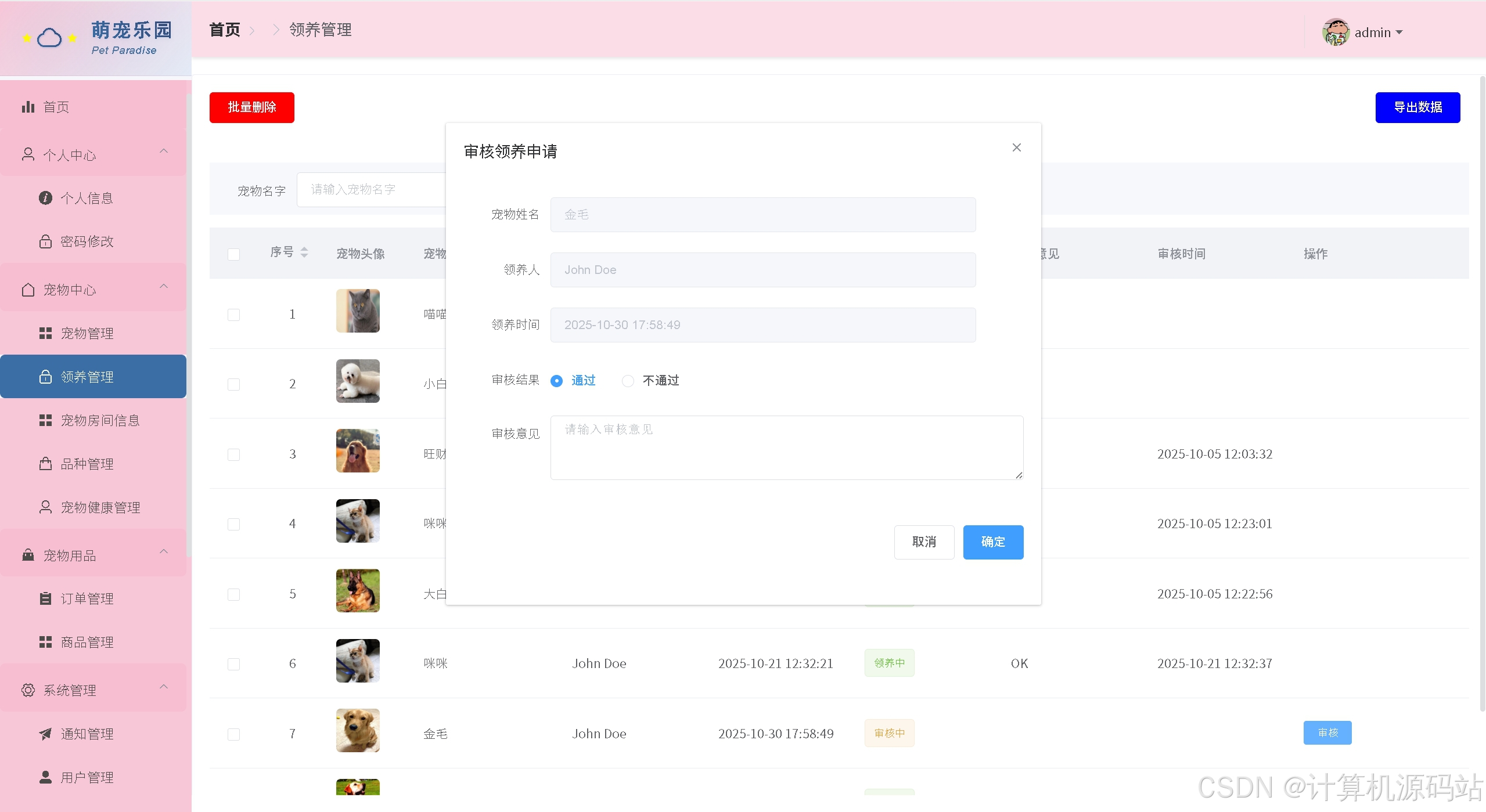
Task: Click the white dog thumbnail in row 2
Action: coord(358,381)
